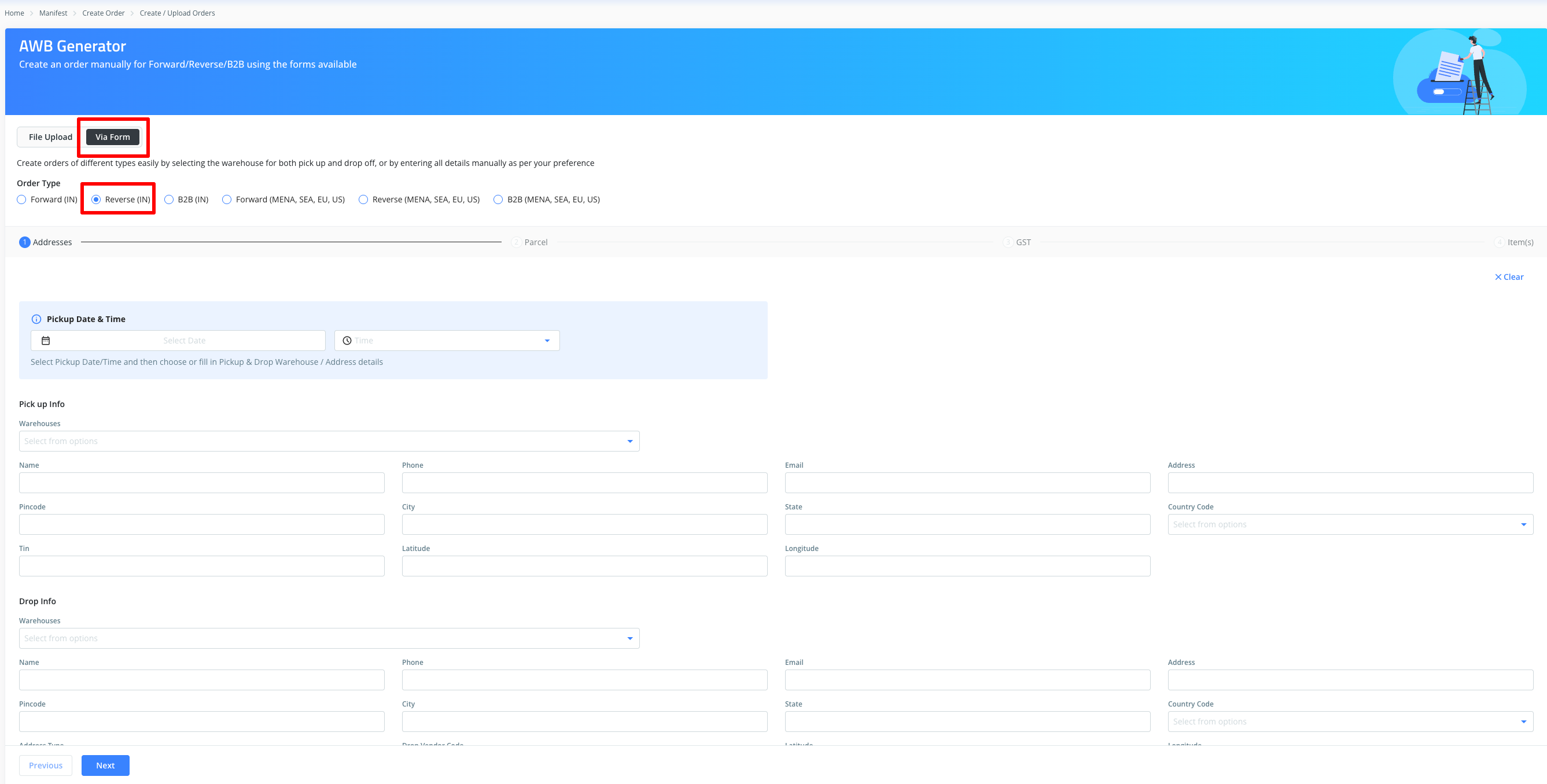Select Forward (IN) order type
Viewport: 1547px width, 784px height.
pos(21,199)
